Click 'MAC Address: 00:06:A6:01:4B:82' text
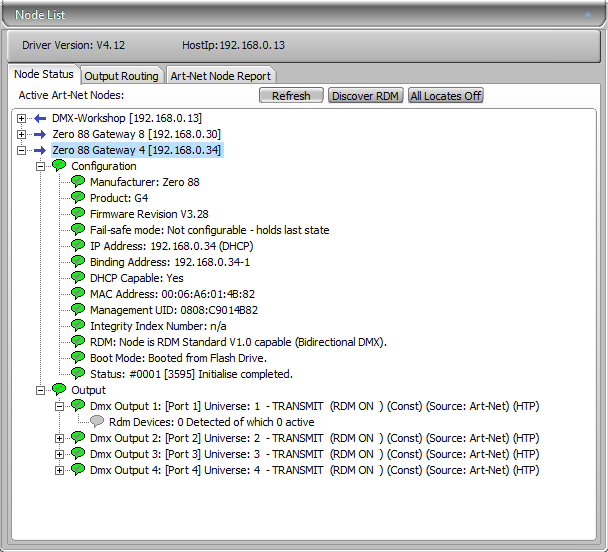This screenshot has height=552, width=608. [x=173, y=294]
